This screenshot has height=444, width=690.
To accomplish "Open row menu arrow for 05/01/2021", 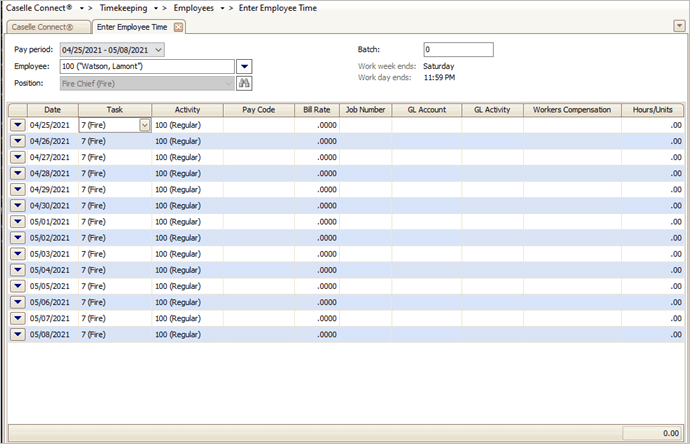I will 18,222.
